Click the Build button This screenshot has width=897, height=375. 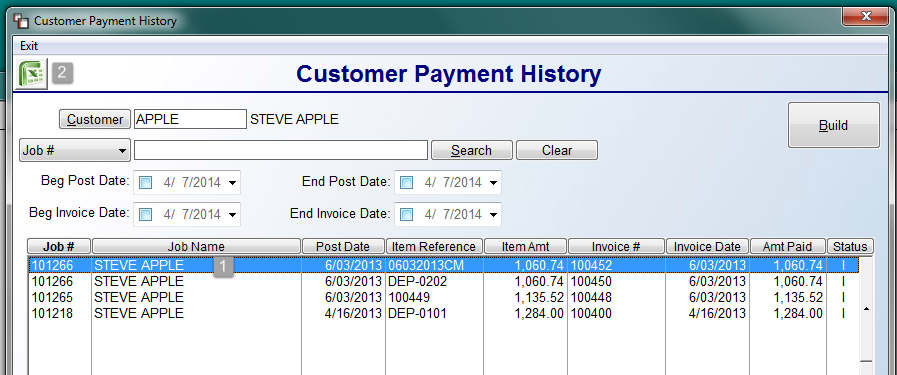pyautogui.click(x=834, y=125)
